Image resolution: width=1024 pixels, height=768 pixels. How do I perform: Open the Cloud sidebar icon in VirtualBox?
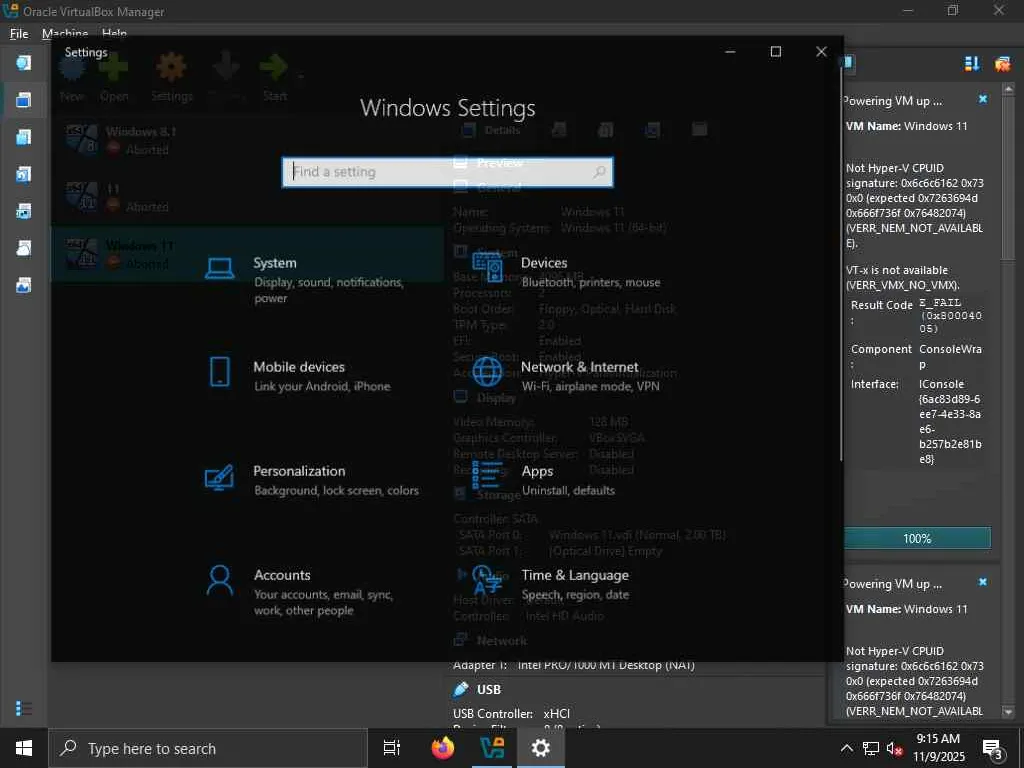coord(24,248)
